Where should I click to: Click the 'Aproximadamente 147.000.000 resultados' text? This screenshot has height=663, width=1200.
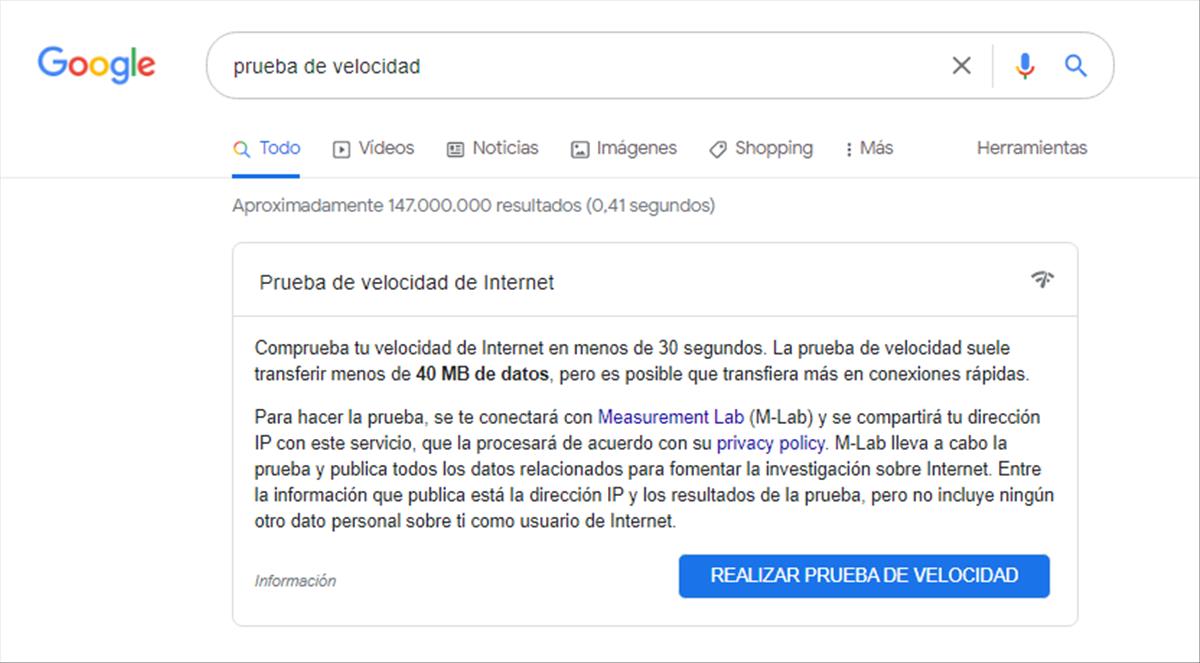click(x=406, y=206)
